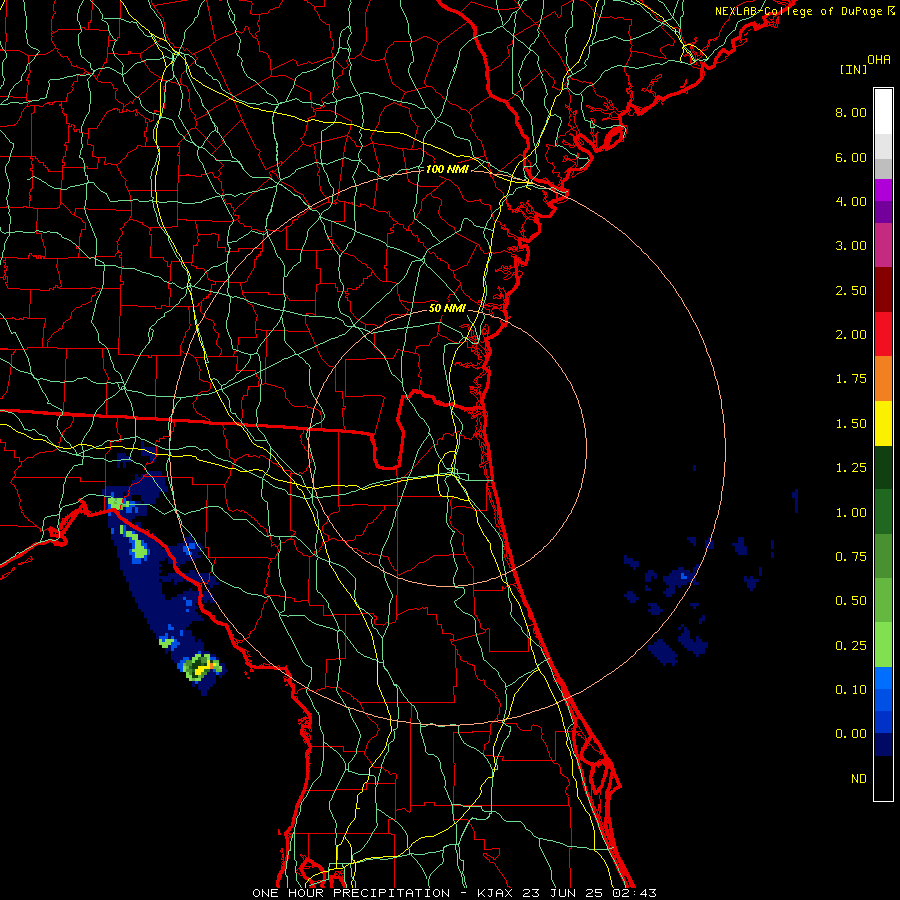Screen dimensions: 900x900
Task: Click the 50 NMI range ring label
Action: click(x=447, y=308)
